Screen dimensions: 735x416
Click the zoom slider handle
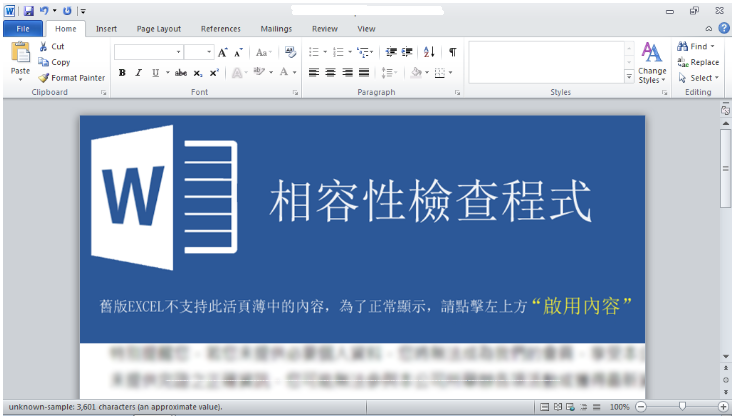(682, 406)
